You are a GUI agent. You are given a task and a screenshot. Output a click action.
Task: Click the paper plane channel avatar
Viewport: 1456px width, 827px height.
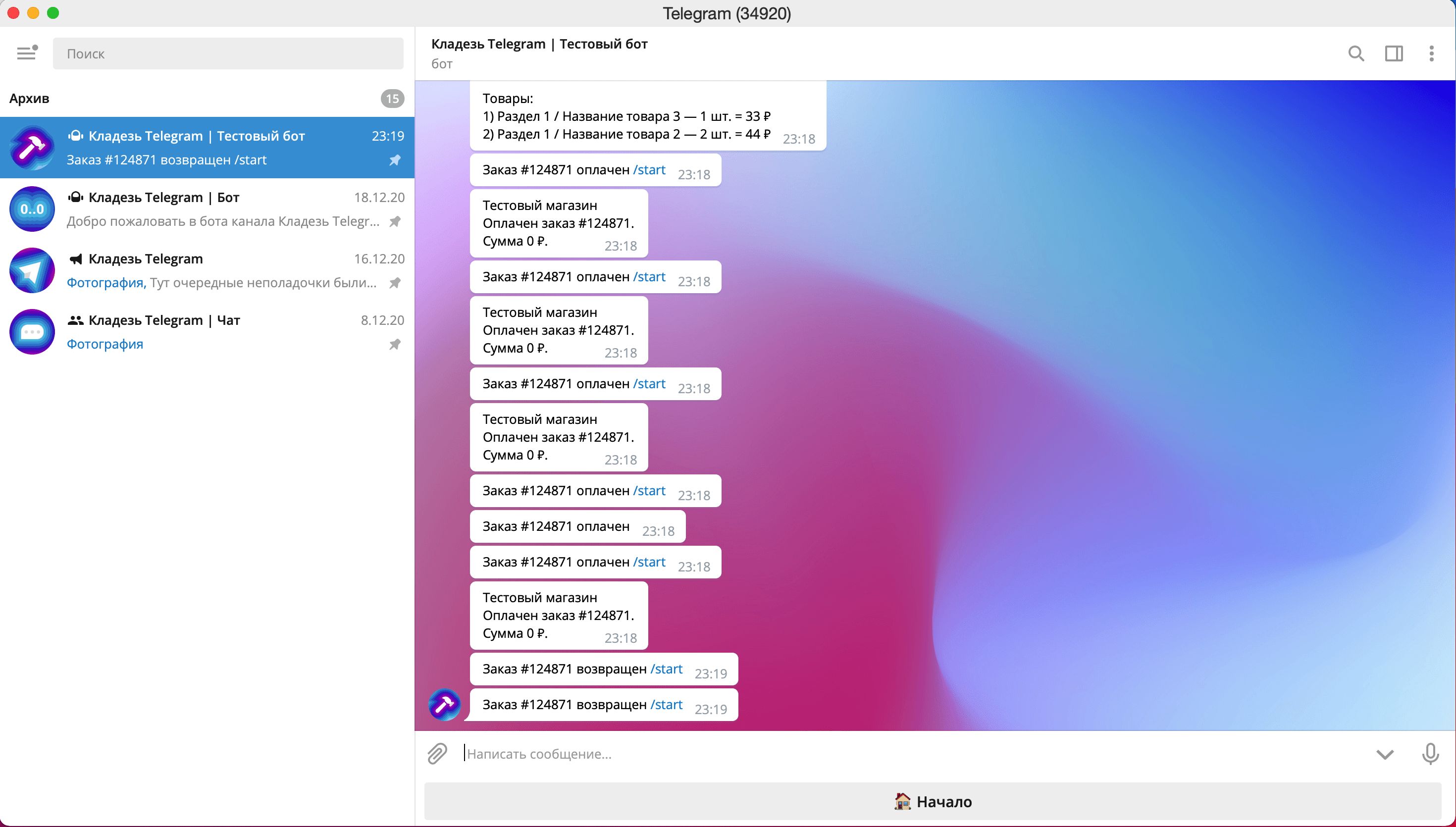pyautogui.click(x=32, y=270)
